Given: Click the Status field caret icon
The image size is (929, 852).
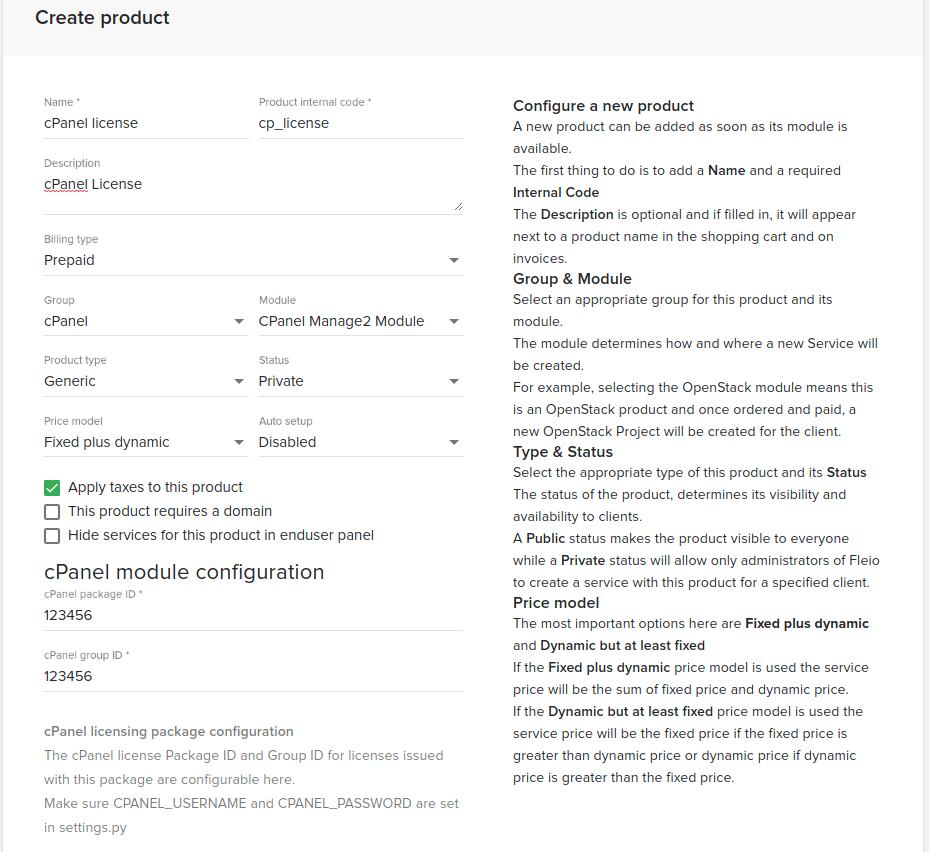Looking at the screenshot, I should tap(455, 381).
